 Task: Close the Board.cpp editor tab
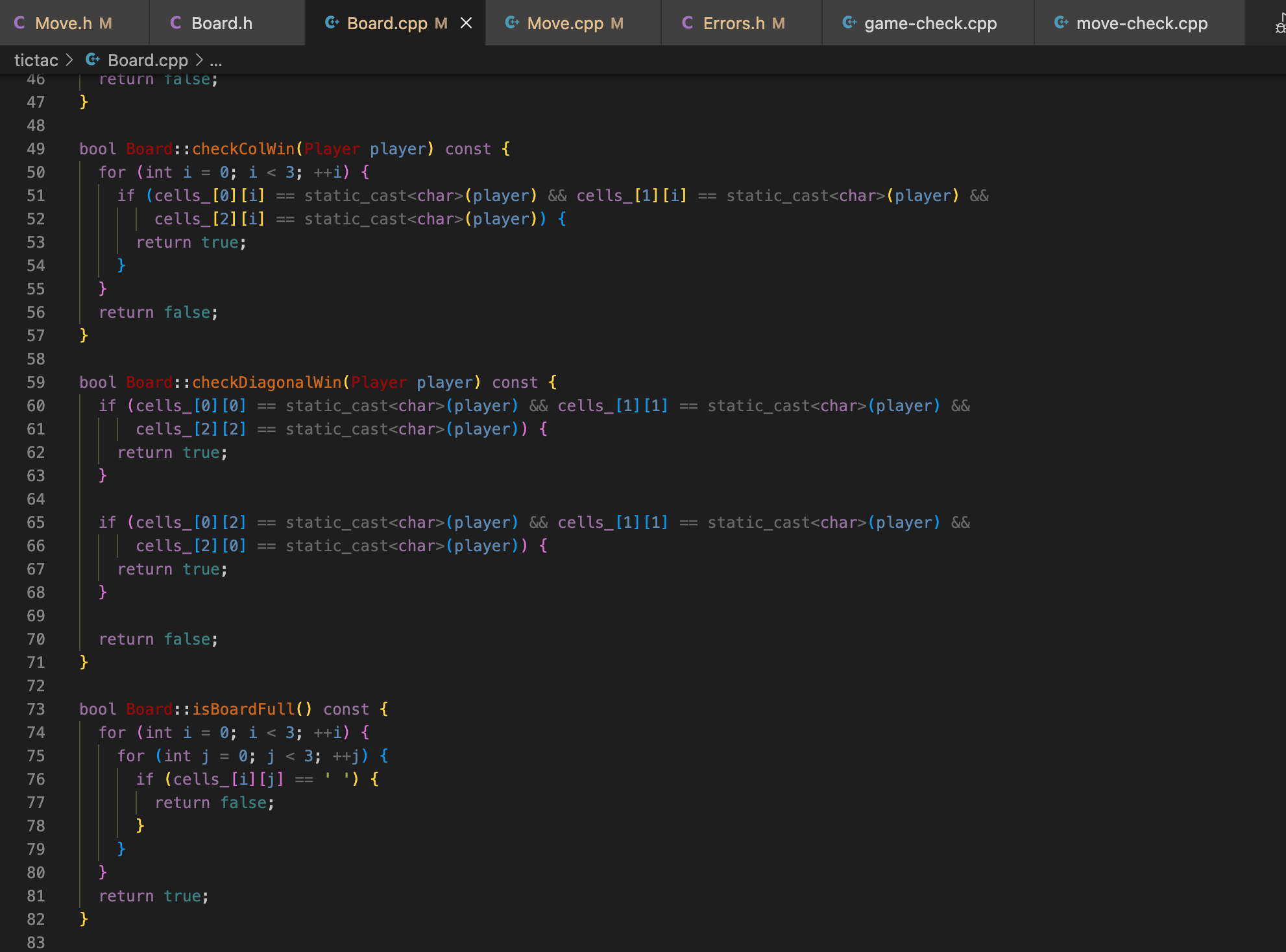point(466,23)
